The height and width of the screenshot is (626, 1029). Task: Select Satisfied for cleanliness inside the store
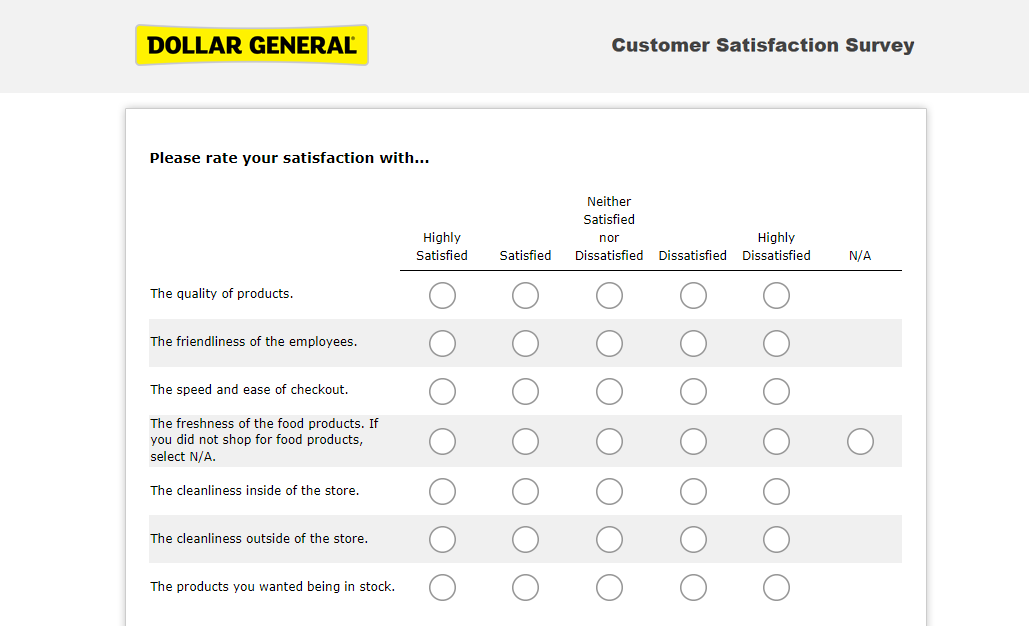point(525,491)
